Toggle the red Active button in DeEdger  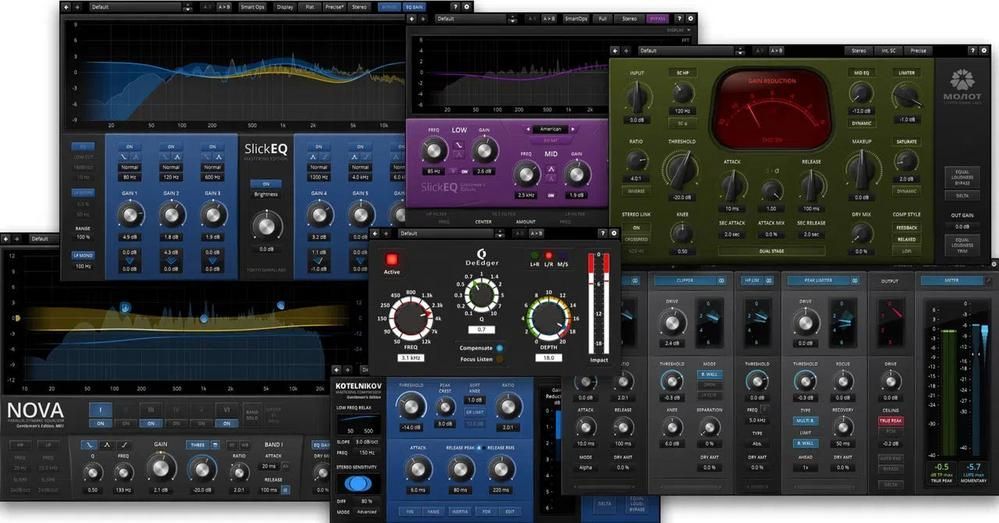click(x=391, y=259)
